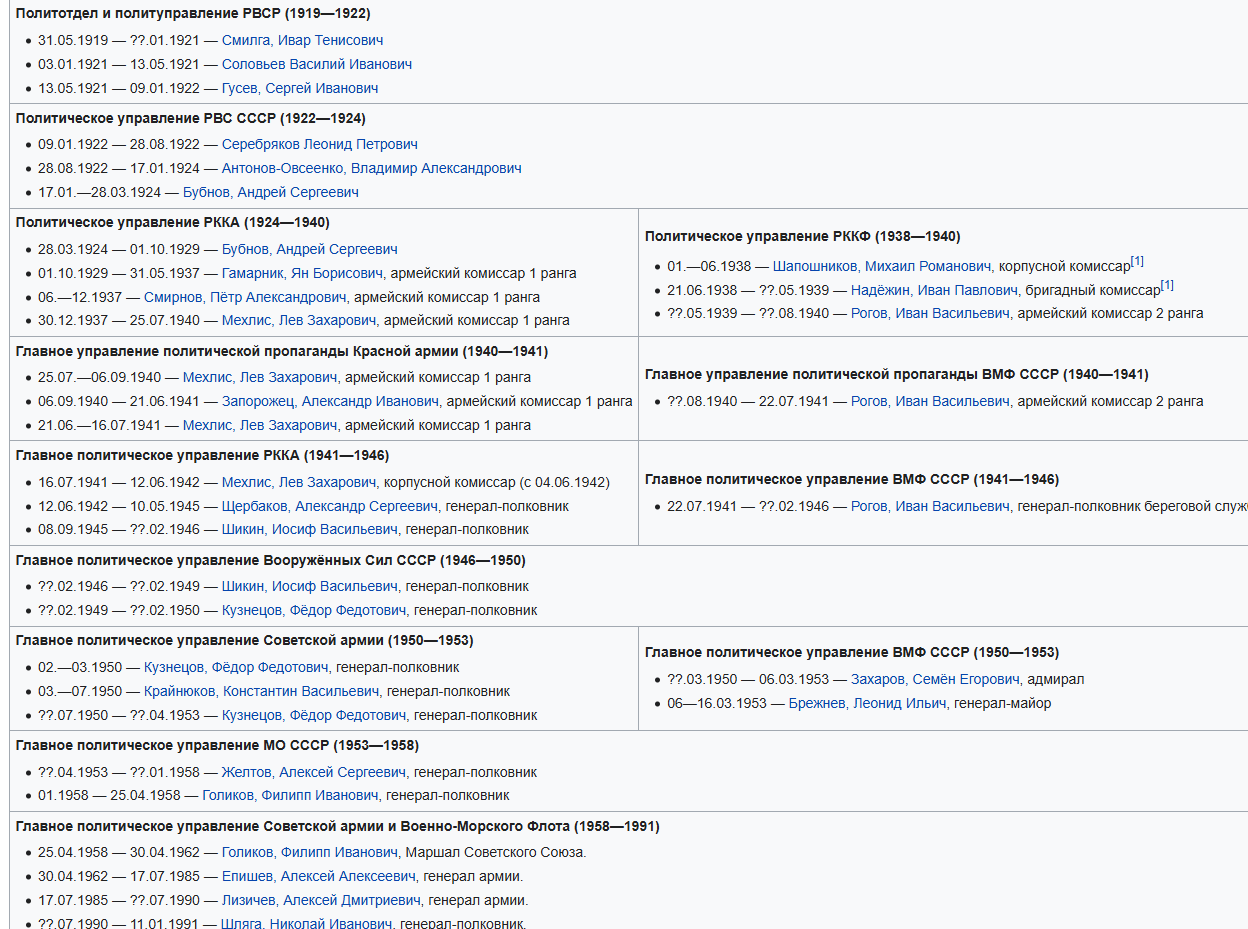This screenshot has height=929, width=1248.
Task: Open Надёжин, Иван Павлович link
Action: pos(934,290)
